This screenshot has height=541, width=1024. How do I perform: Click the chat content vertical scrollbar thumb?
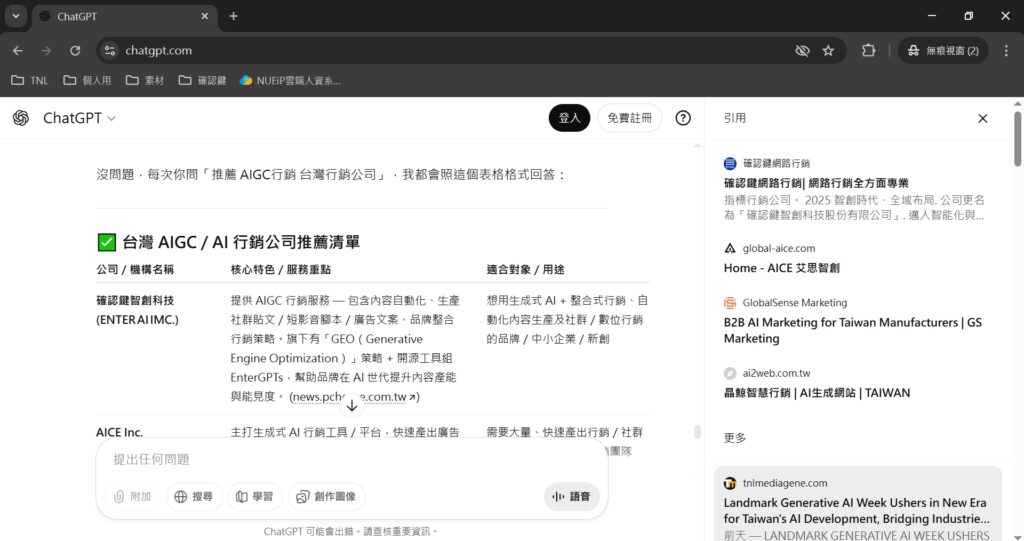[x=697, y=431]
